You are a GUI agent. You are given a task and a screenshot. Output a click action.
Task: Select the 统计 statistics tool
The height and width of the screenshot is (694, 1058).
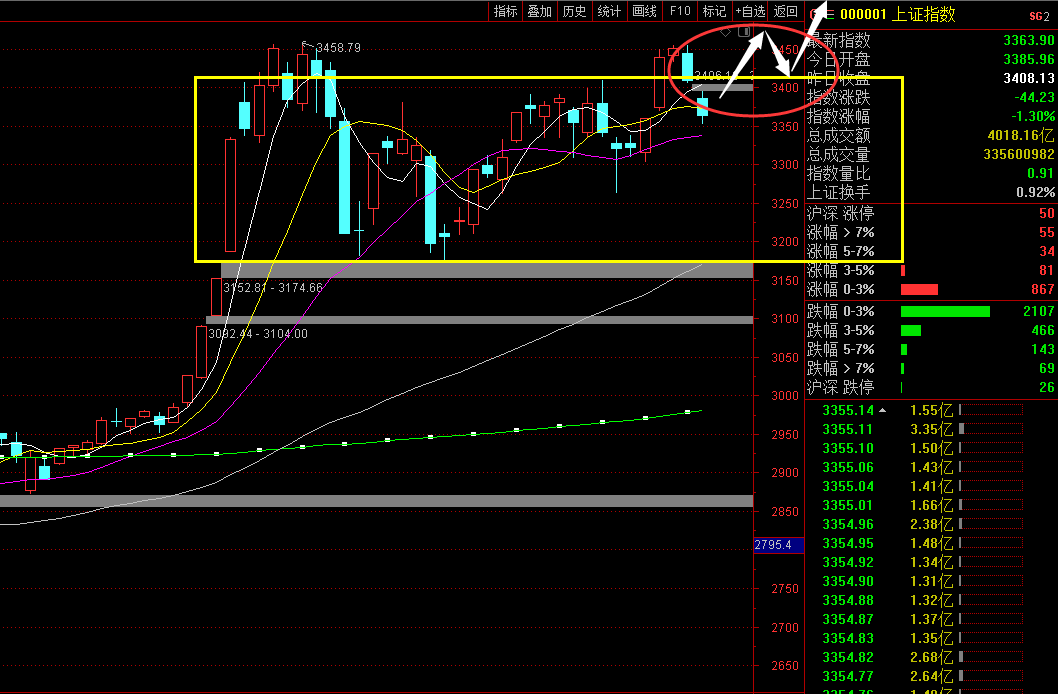[609, 11]
